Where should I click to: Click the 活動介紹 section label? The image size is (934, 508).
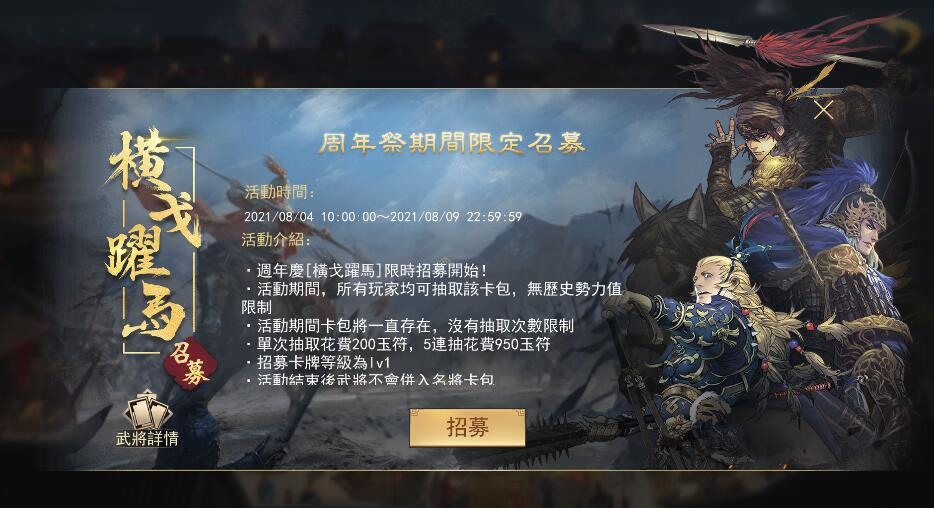click(x=276, y=239)
